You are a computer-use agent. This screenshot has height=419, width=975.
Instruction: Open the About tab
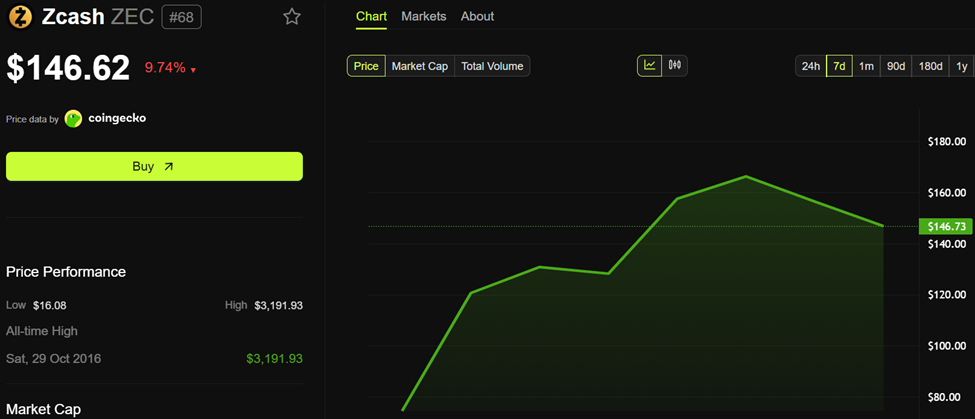coord(478,17)
